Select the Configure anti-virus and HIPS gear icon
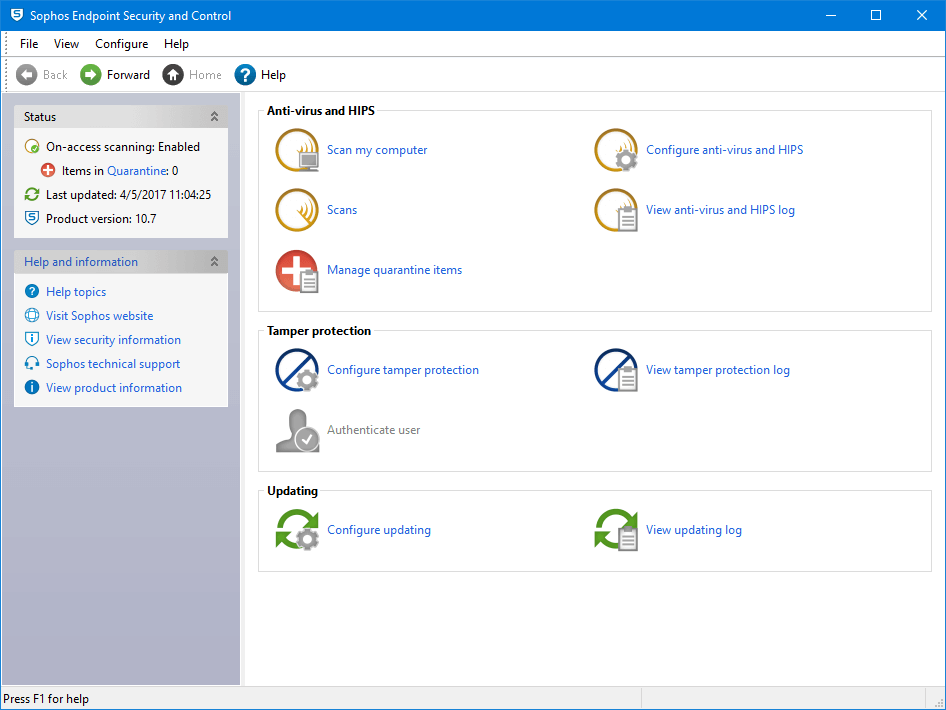The height and width of the screenshot is (710, 946). tap(616, 150)
